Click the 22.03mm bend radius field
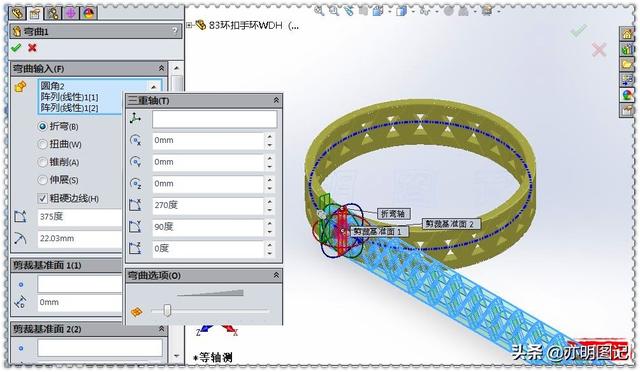 [80, 238]
